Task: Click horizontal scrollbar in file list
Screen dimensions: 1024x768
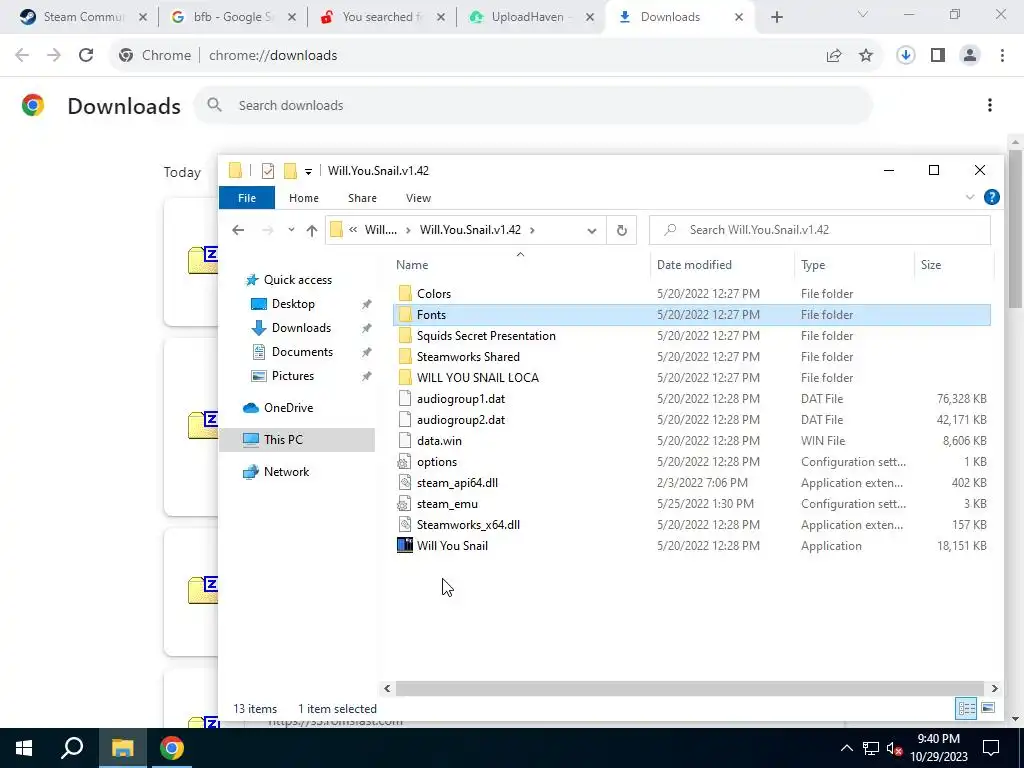Action: pos(690,688)
